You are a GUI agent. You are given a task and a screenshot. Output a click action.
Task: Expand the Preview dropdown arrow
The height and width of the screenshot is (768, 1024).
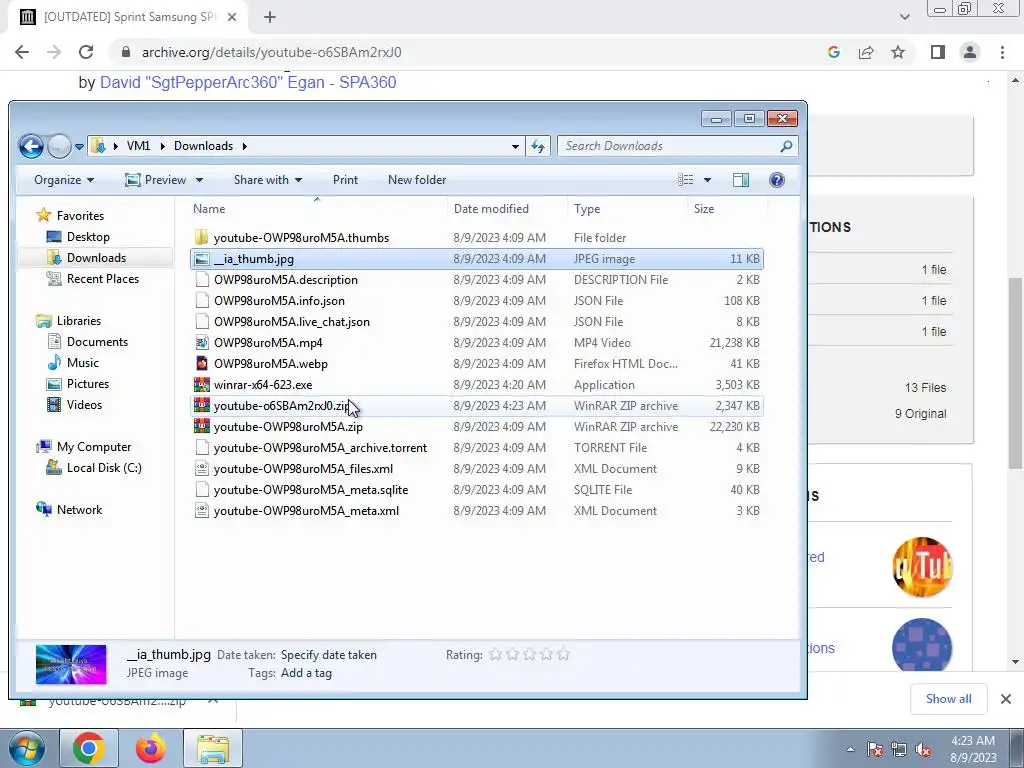pos(199,180)
